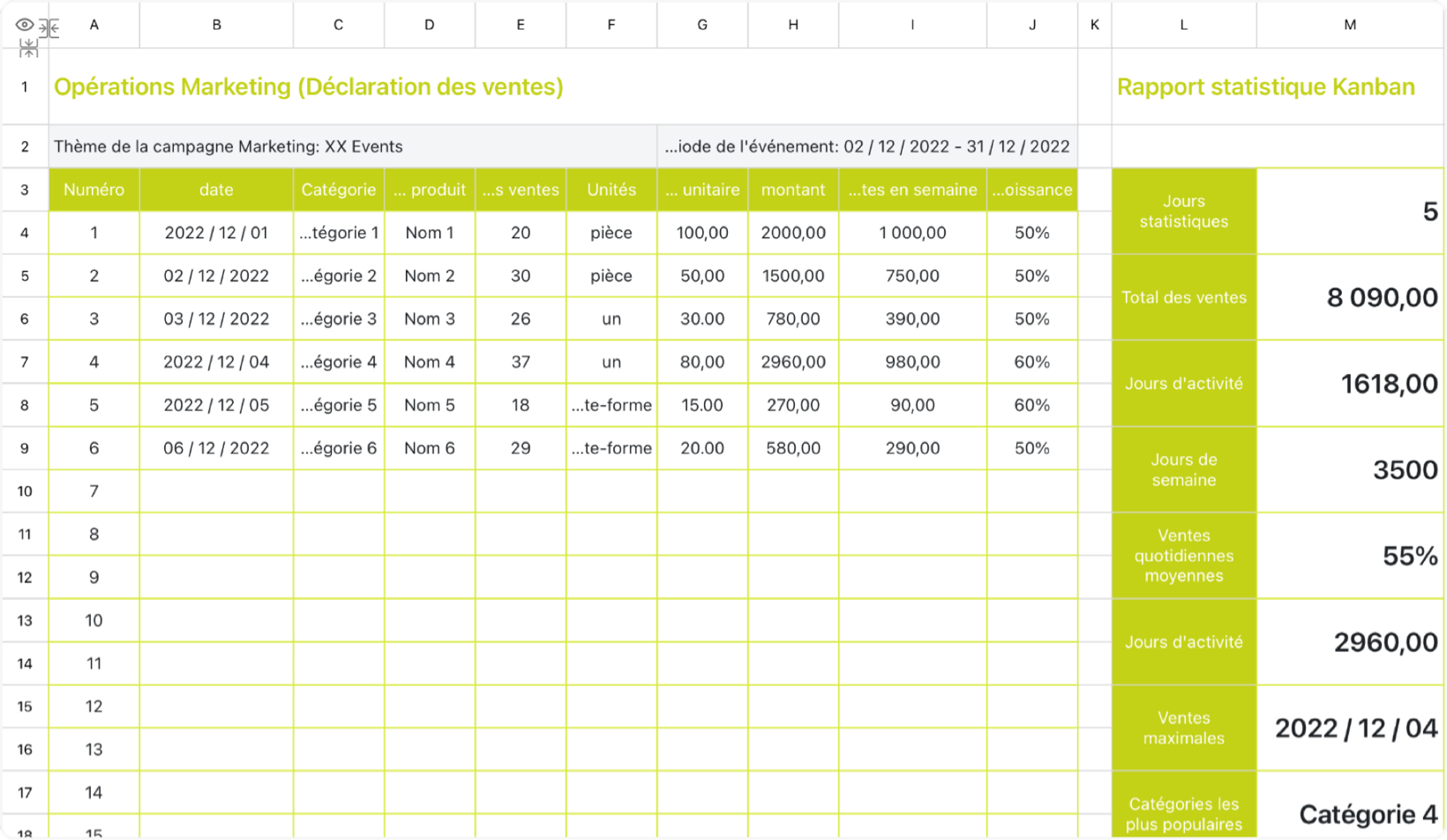The image size is (1447, 840).
Task: Click the date cell '06 / 12 / 2022'
Action: (x=216, y=448)
